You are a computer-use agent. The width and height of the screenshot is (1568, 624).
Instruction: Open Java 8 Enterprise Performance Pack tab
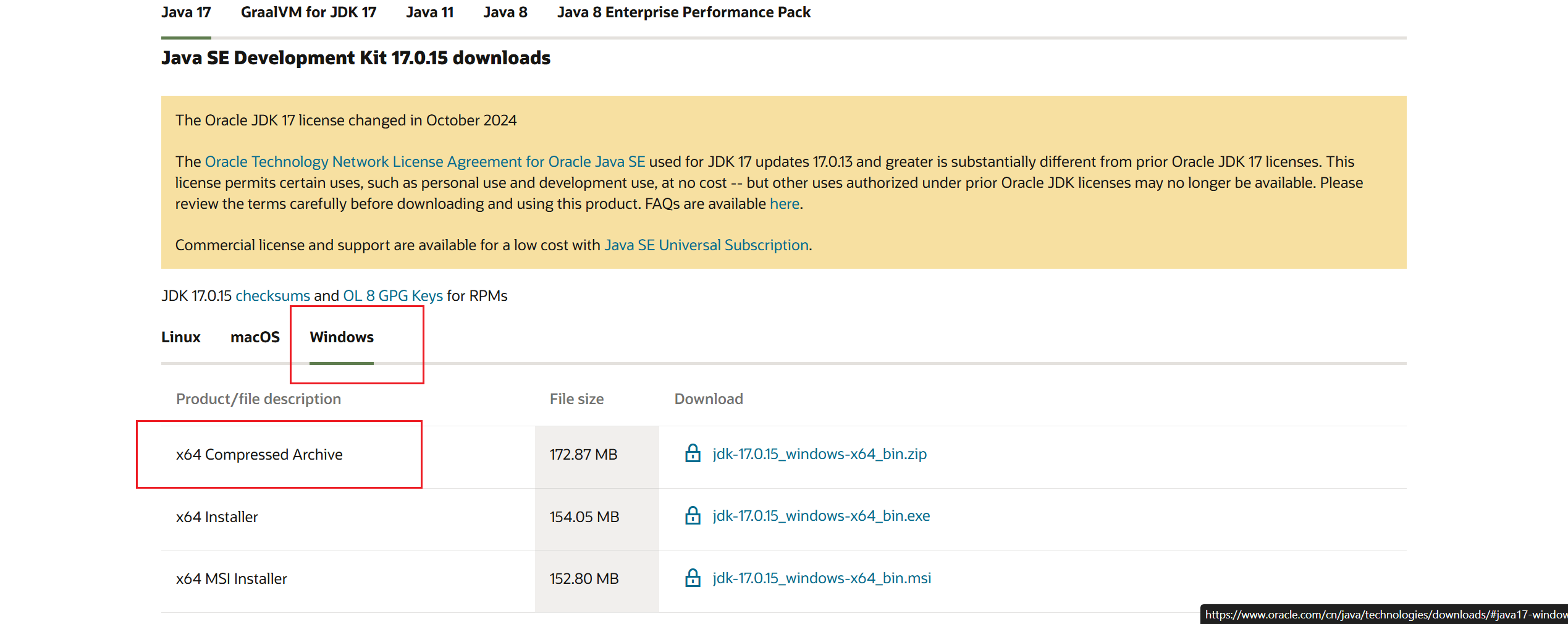(684, 12)
